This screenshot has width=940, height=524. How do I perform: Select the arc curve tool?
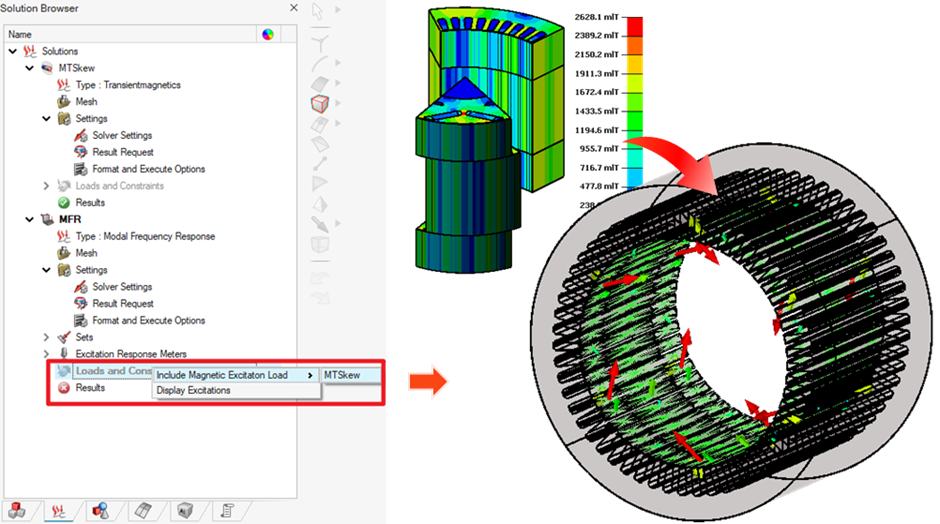320,63
